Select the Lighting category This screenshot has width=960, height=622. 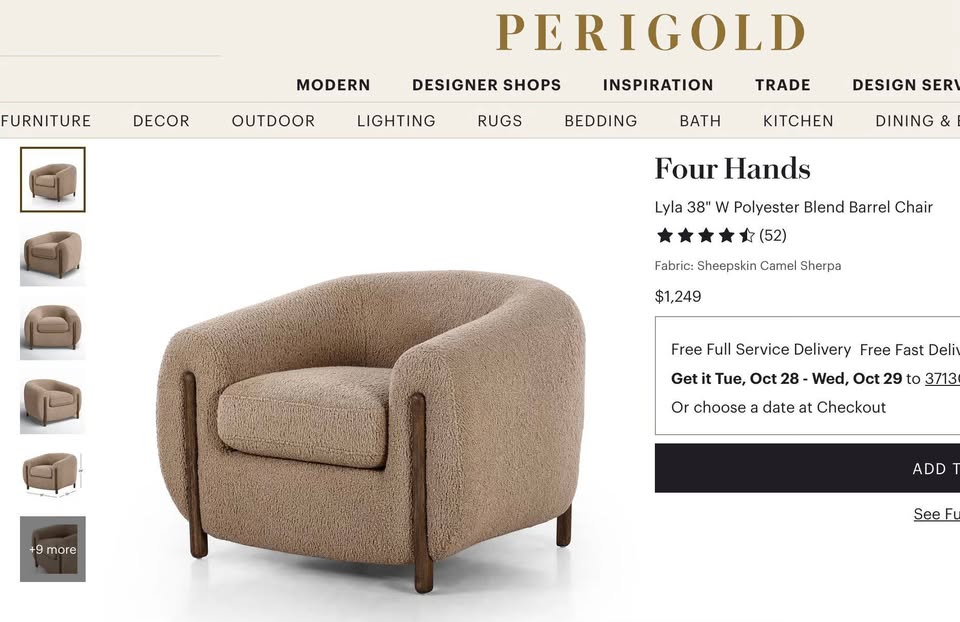click(396, 121)
